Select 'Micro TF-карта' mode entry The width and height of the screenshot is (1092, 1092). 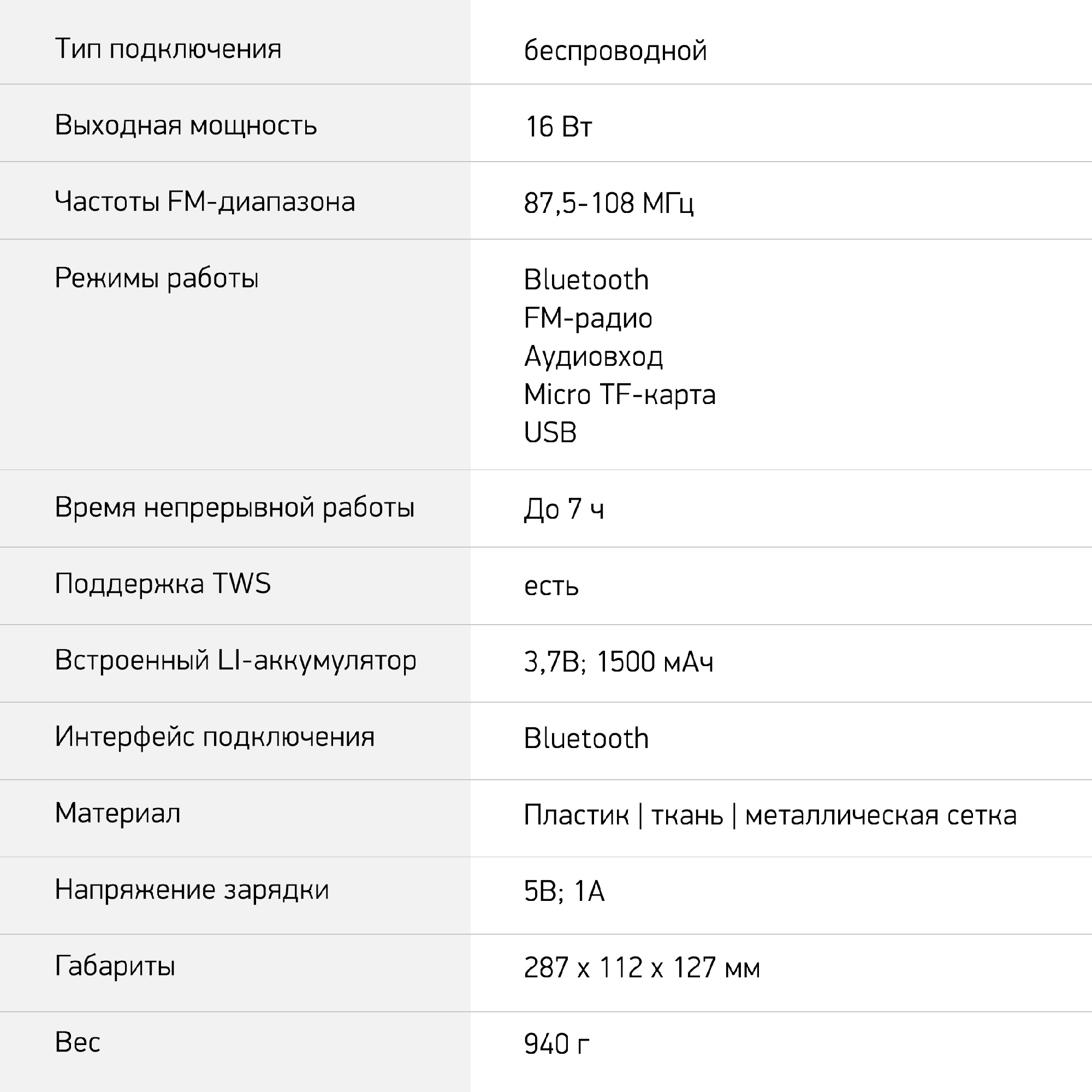point(620,395)
